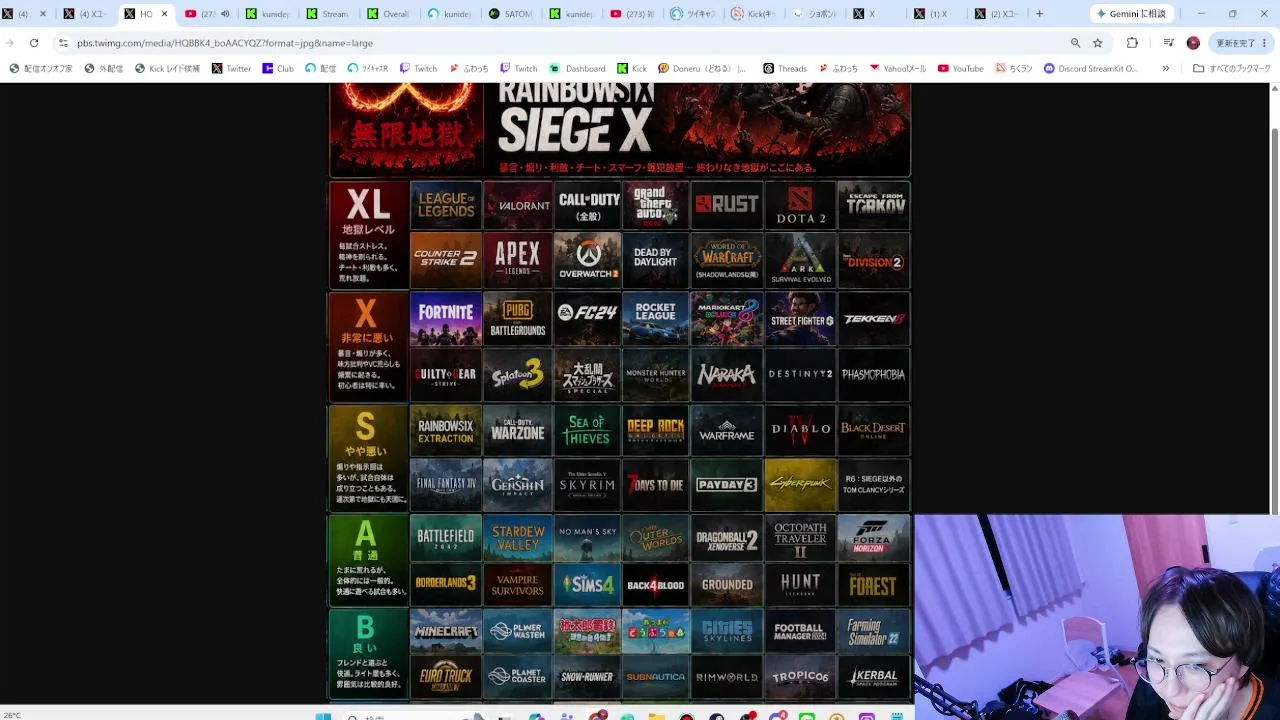Screen dimensions: 1280x720
Task: Click the Overwatch 2 tile
Action: [588, 260]
